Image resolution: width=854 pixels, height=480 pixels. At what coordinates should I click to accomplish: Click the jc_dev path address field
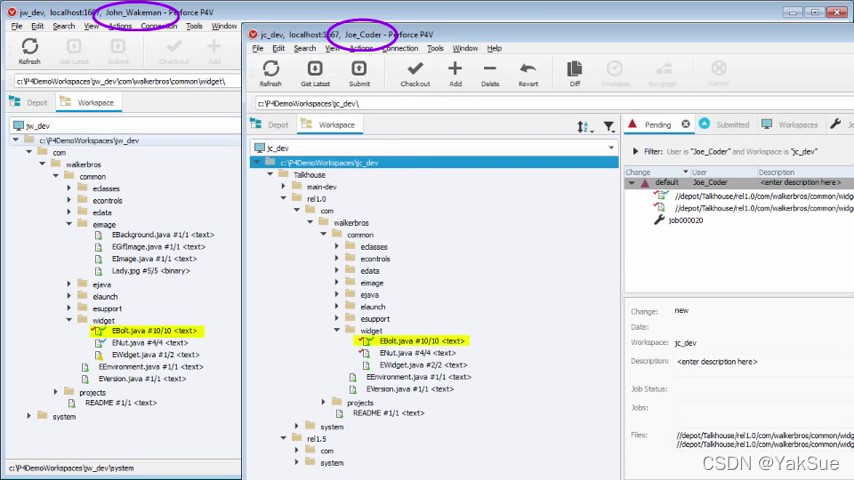pyautogui.click(x=553, y=103)
